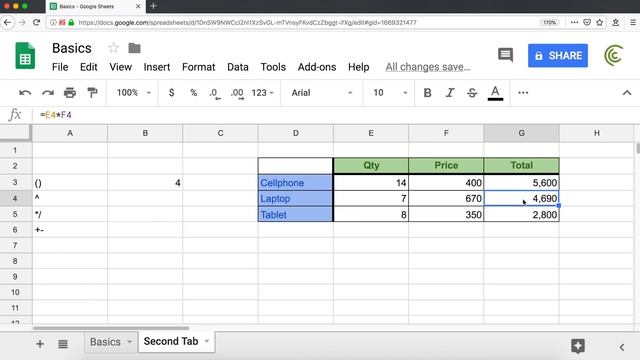
Task: Open the More toolbar options ellipsis
Action: coord(523,93)
